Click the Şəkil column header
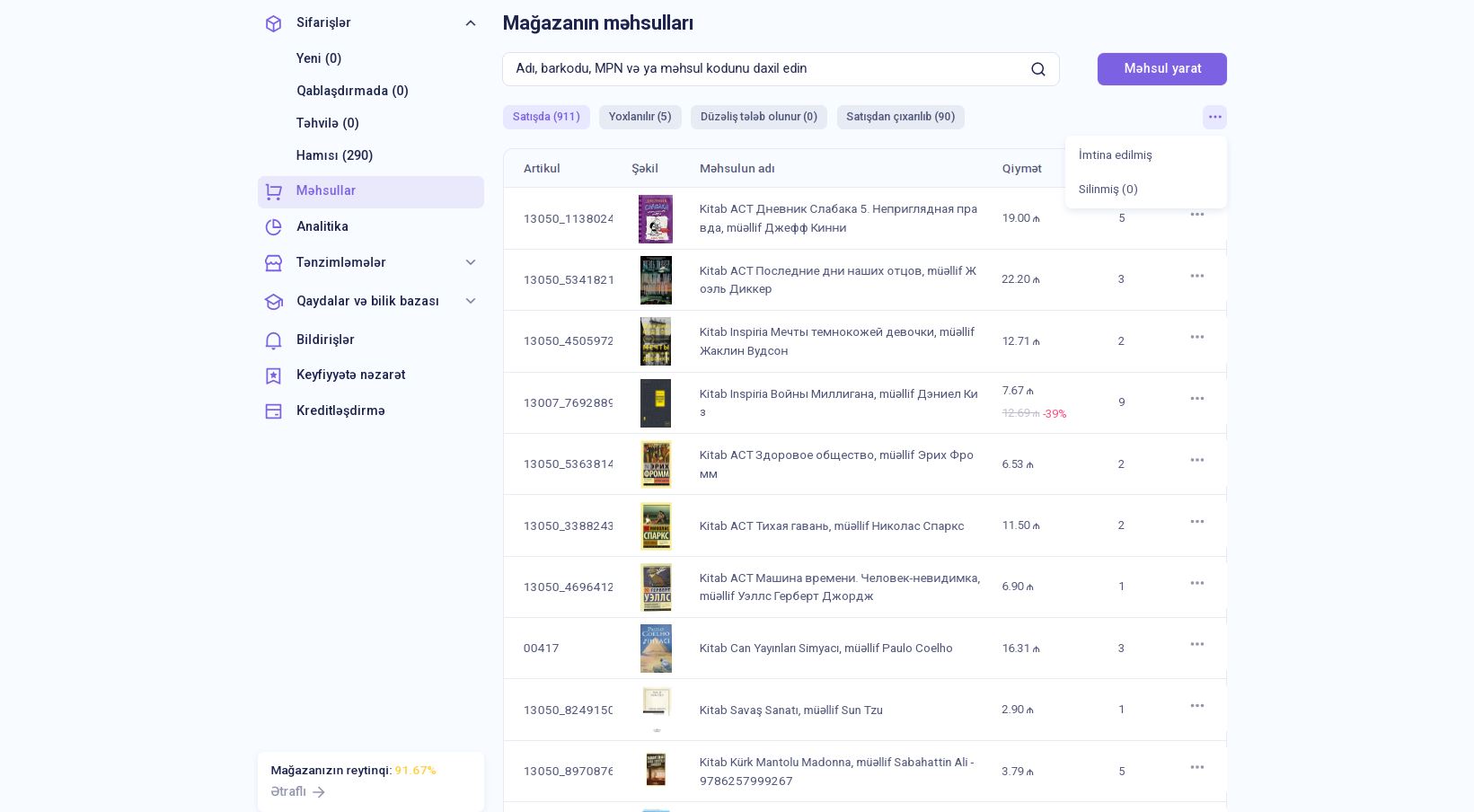This screenshot has width=1474, height=812. coord(645,169)
